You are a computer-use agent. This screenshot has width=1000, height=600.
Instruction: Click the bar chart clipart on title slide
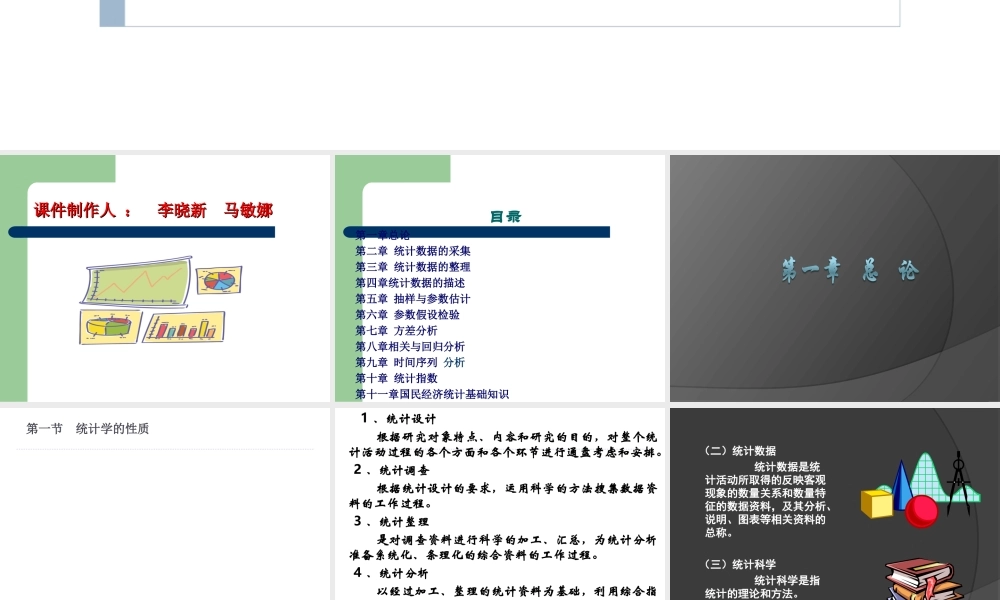tap(184, 328)
